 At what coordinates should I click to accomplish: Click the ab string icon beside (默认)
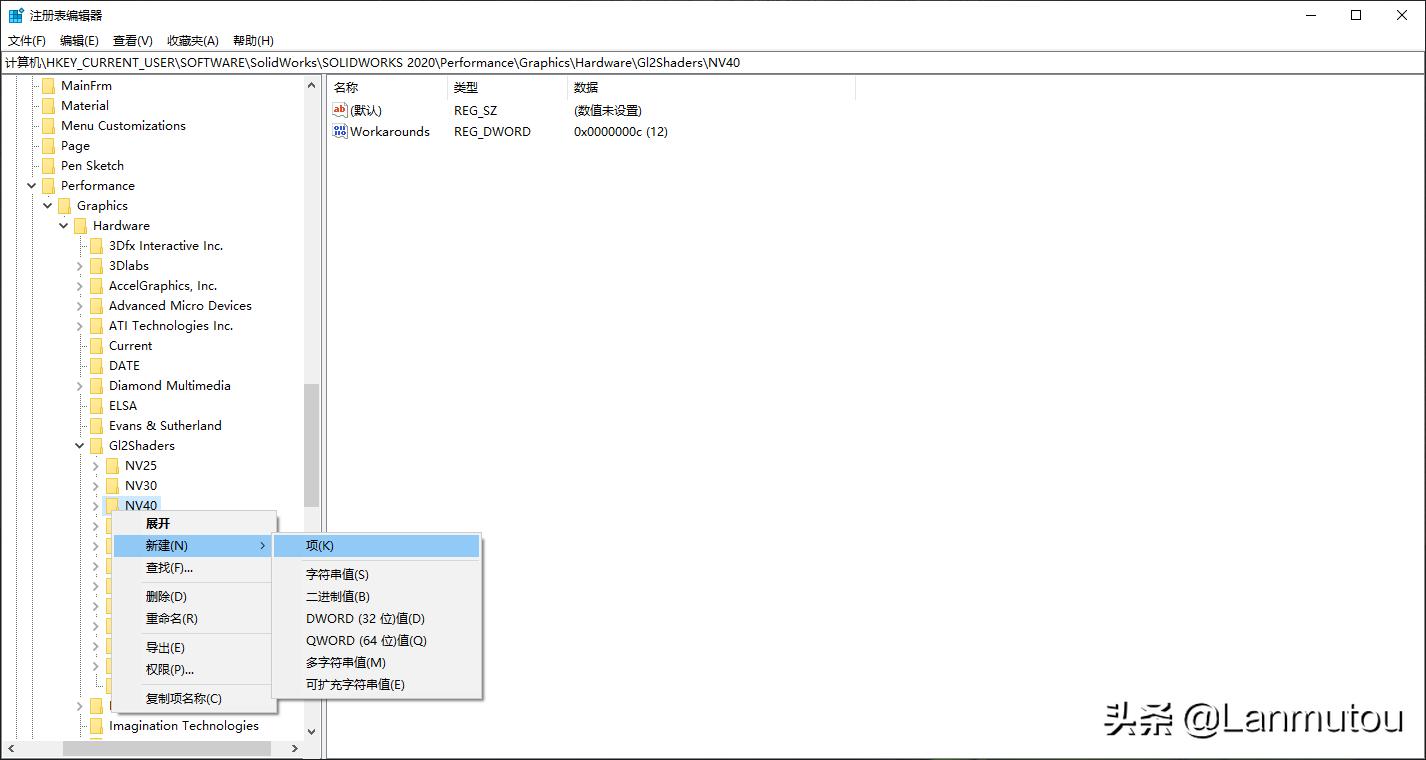tap(340, 110)
